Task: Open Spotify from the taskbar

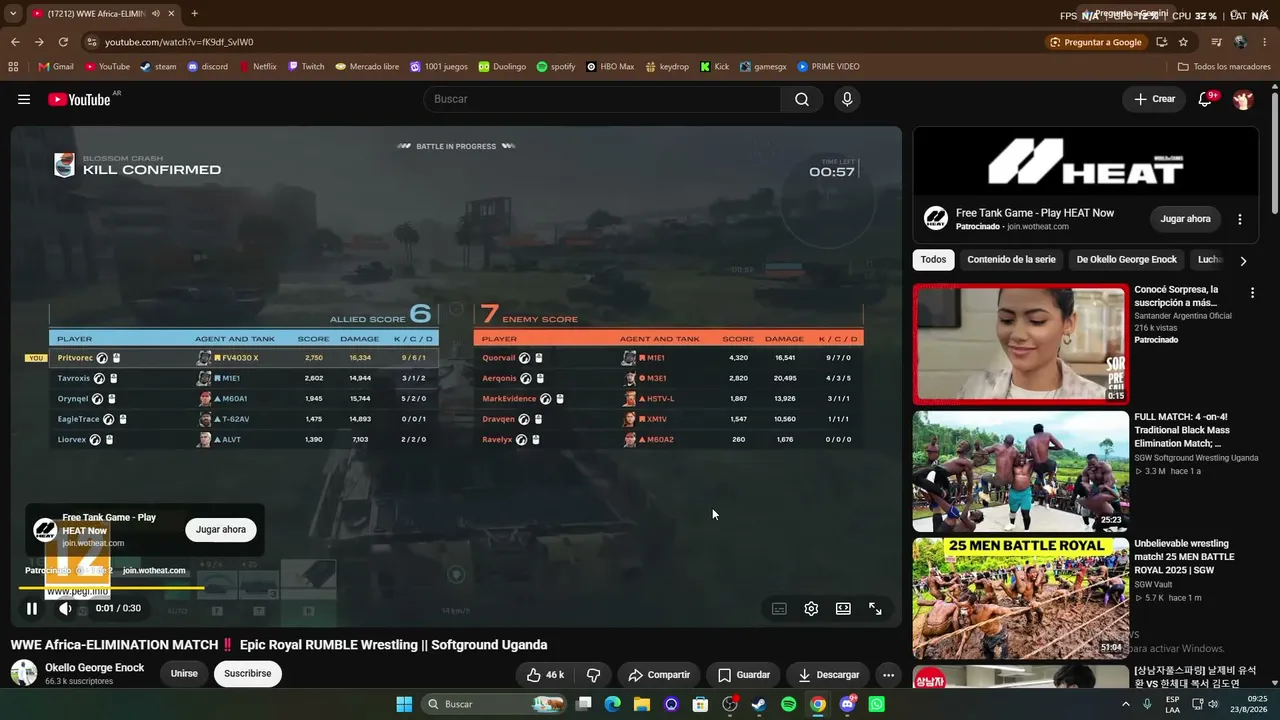Action: tap(788, 704)
